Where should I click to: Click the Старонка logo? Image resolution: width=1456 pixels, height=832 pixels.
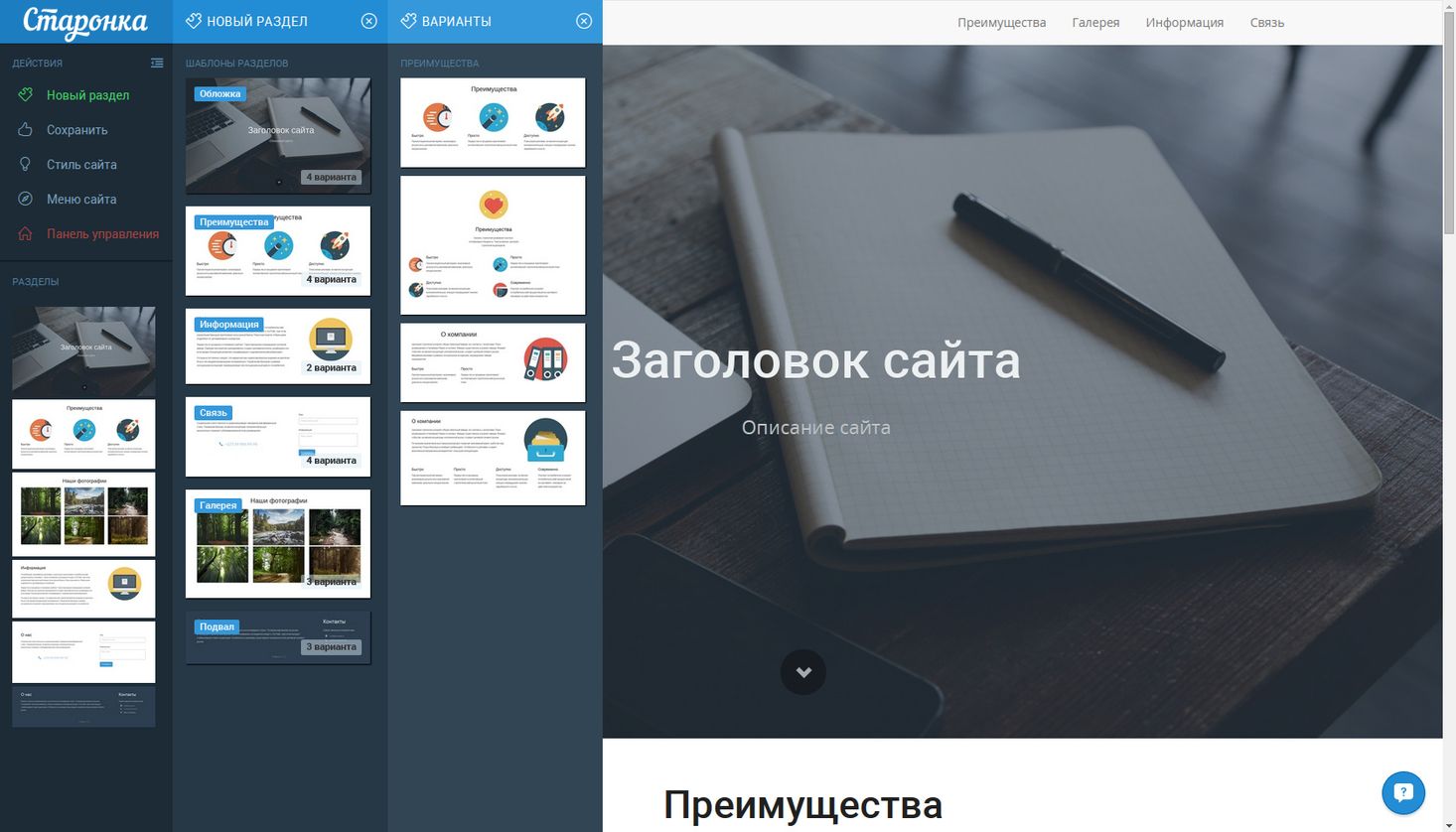pyautogui.click(x=84, y=22)
